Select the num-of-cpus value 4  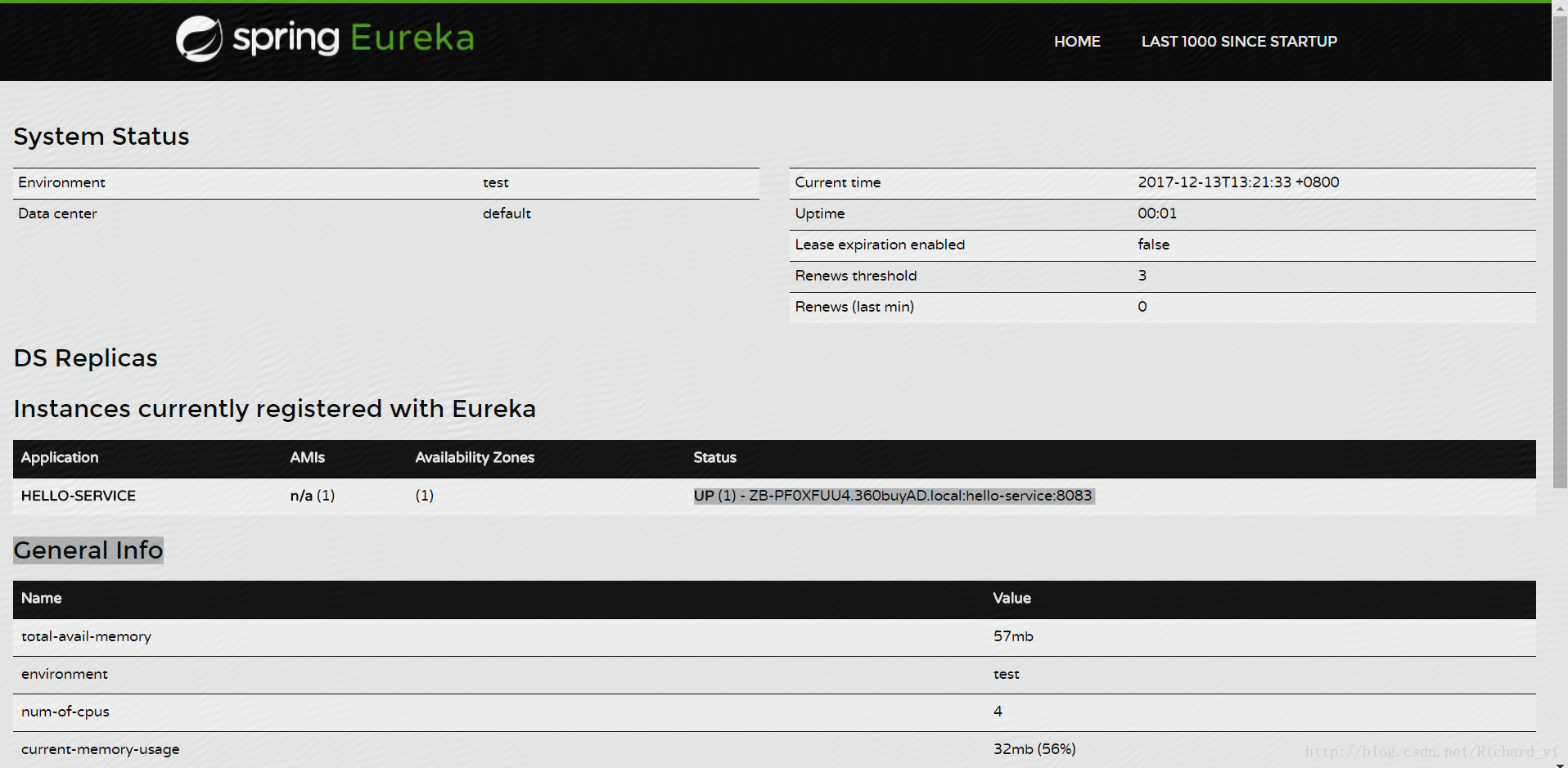click(998, 712)
